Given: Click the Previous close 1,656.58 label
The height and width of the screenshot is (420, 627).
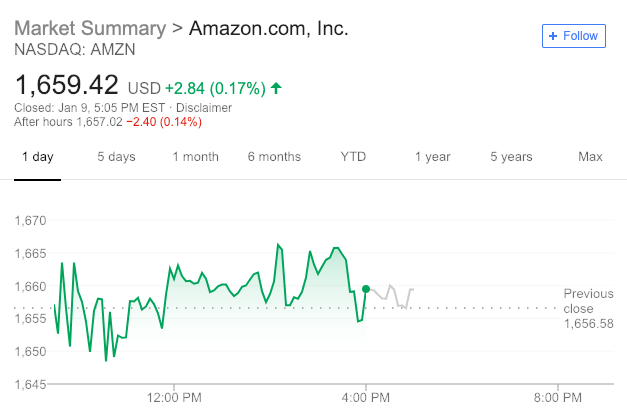Looking at the screenshot, I should click(x=588, y=308).
